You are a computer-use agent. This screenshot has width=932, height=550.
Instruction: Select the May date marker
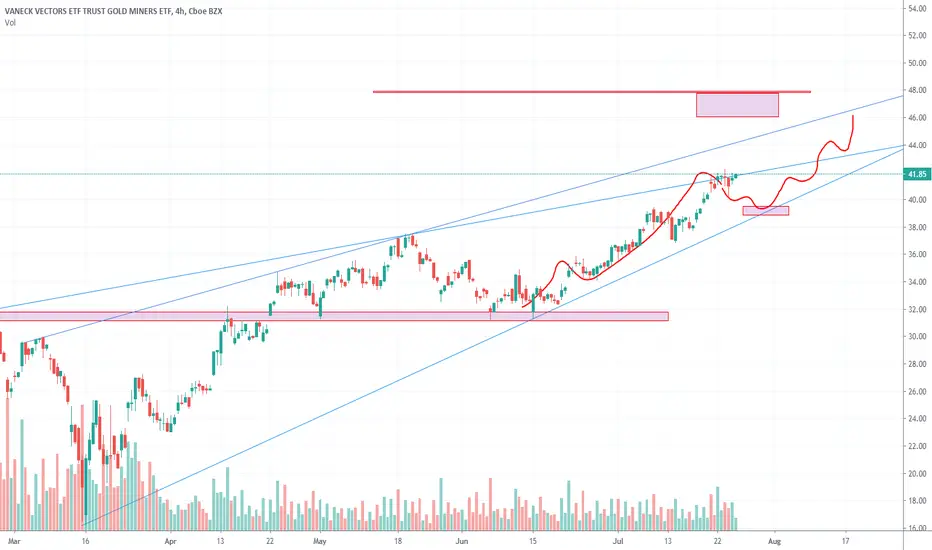coord(320,541)
